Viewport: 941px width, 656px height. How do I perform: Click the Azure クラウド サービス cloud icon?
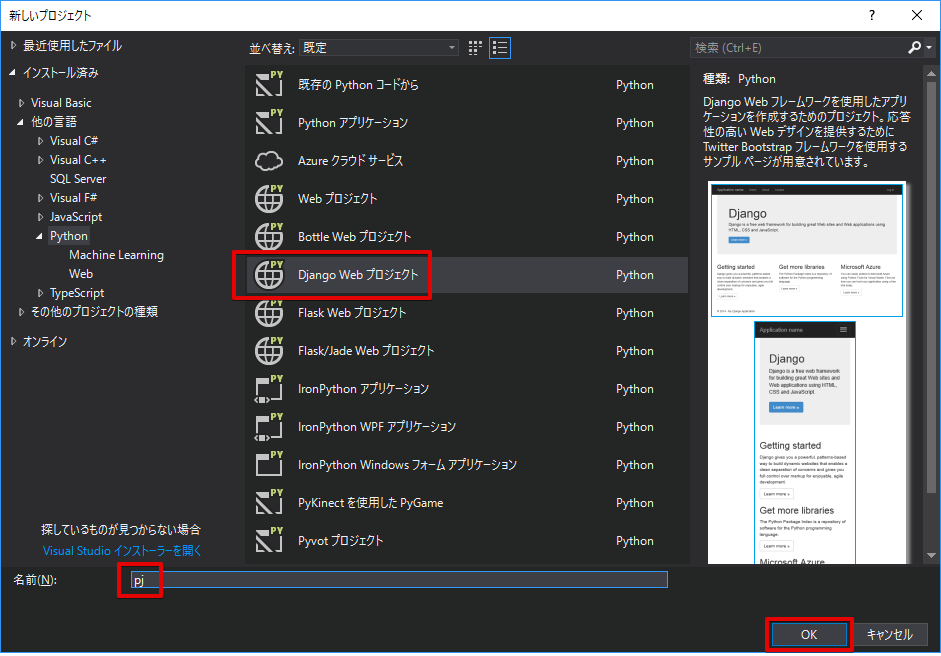point(269,161)
